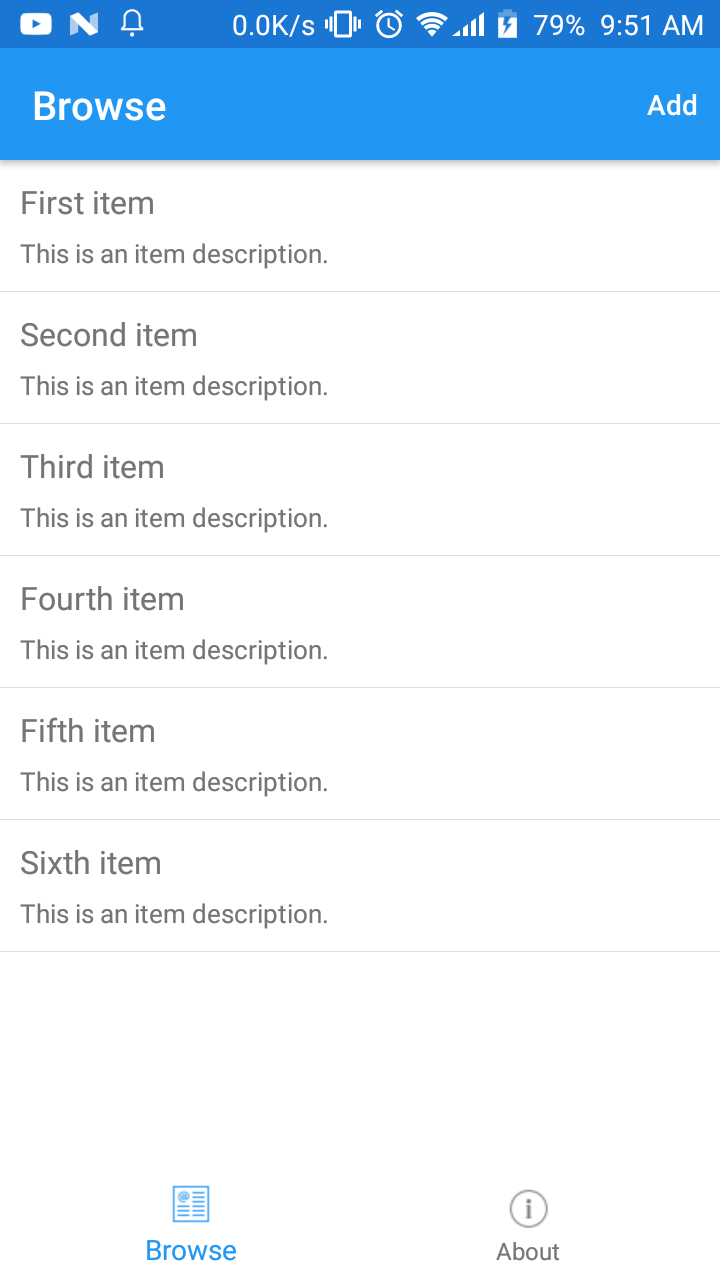The height and width of the screenshot is (1280, 720).
Task: Tap the bell notification icon
Action: [x=131, y=23]
